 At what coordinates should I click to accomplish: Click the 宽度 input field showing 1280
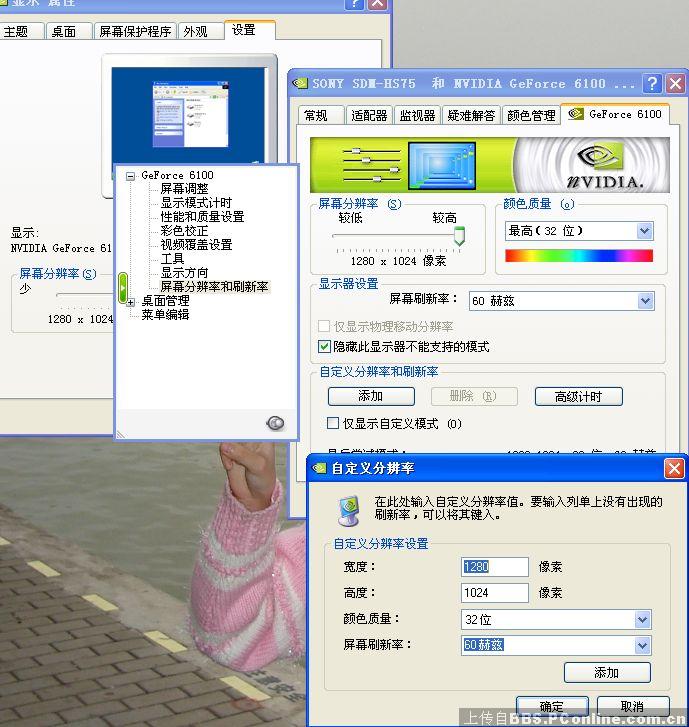495,567
